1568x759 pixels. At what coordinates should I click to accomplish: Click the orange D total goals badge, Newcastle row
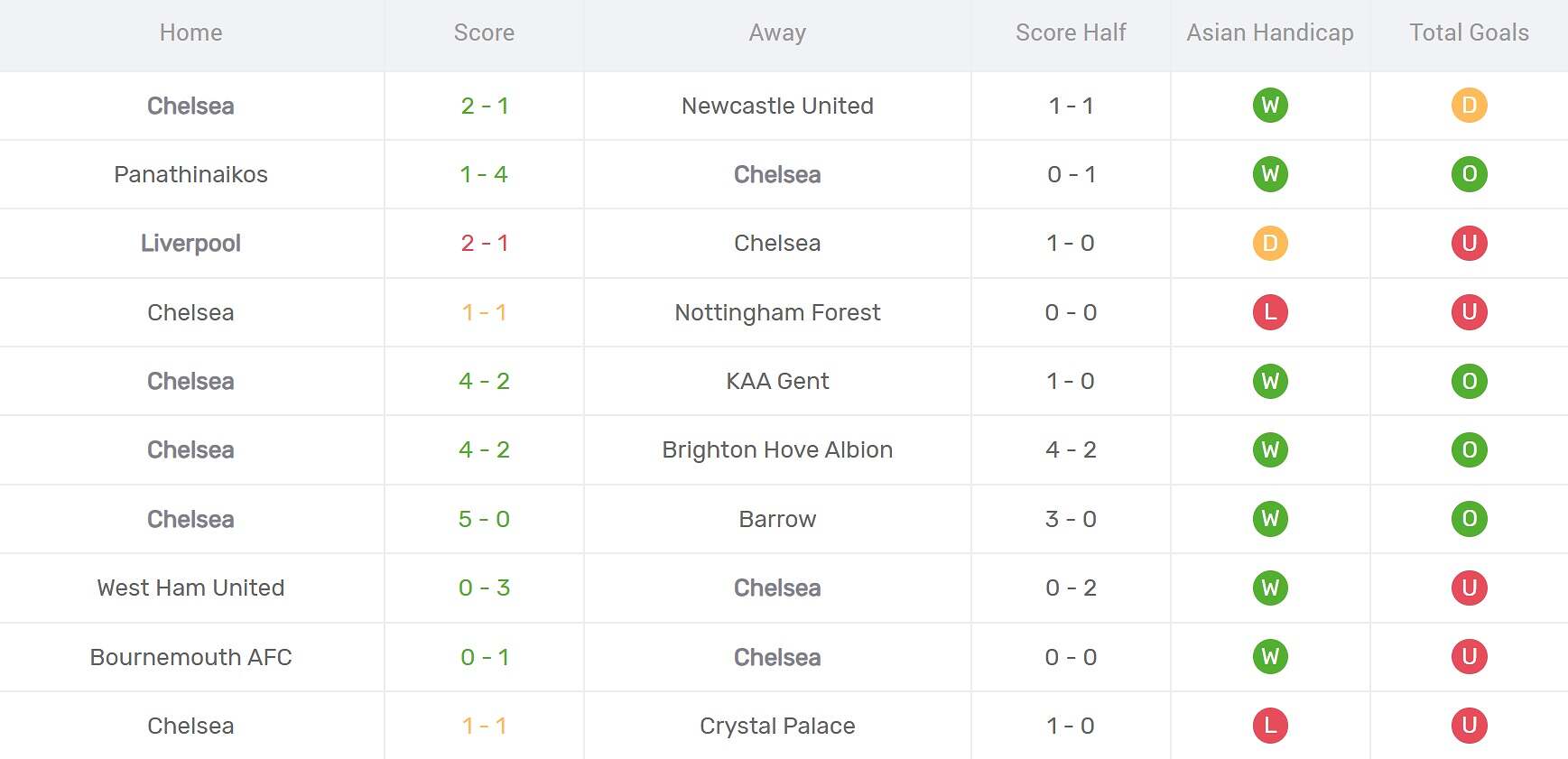point(1469,106)
